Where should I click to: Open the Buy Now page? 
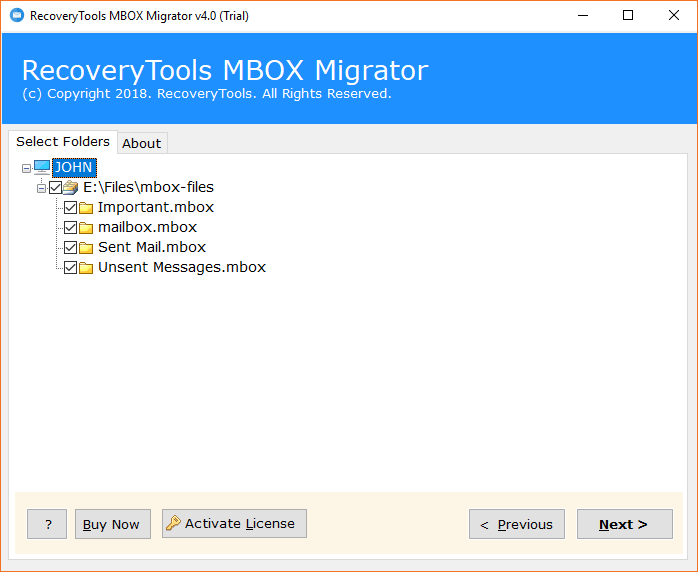(x=113, y=524)
